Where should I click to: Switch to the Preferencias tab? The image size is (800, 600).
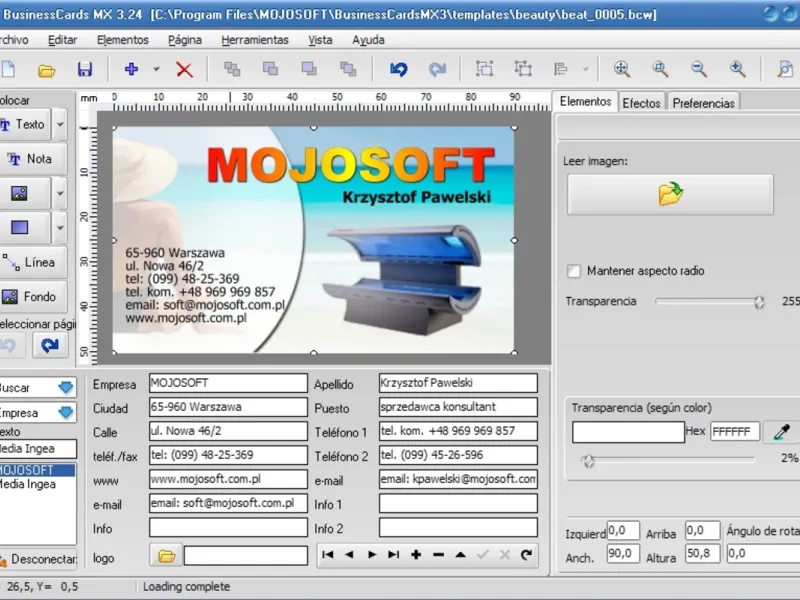[703, 103]
